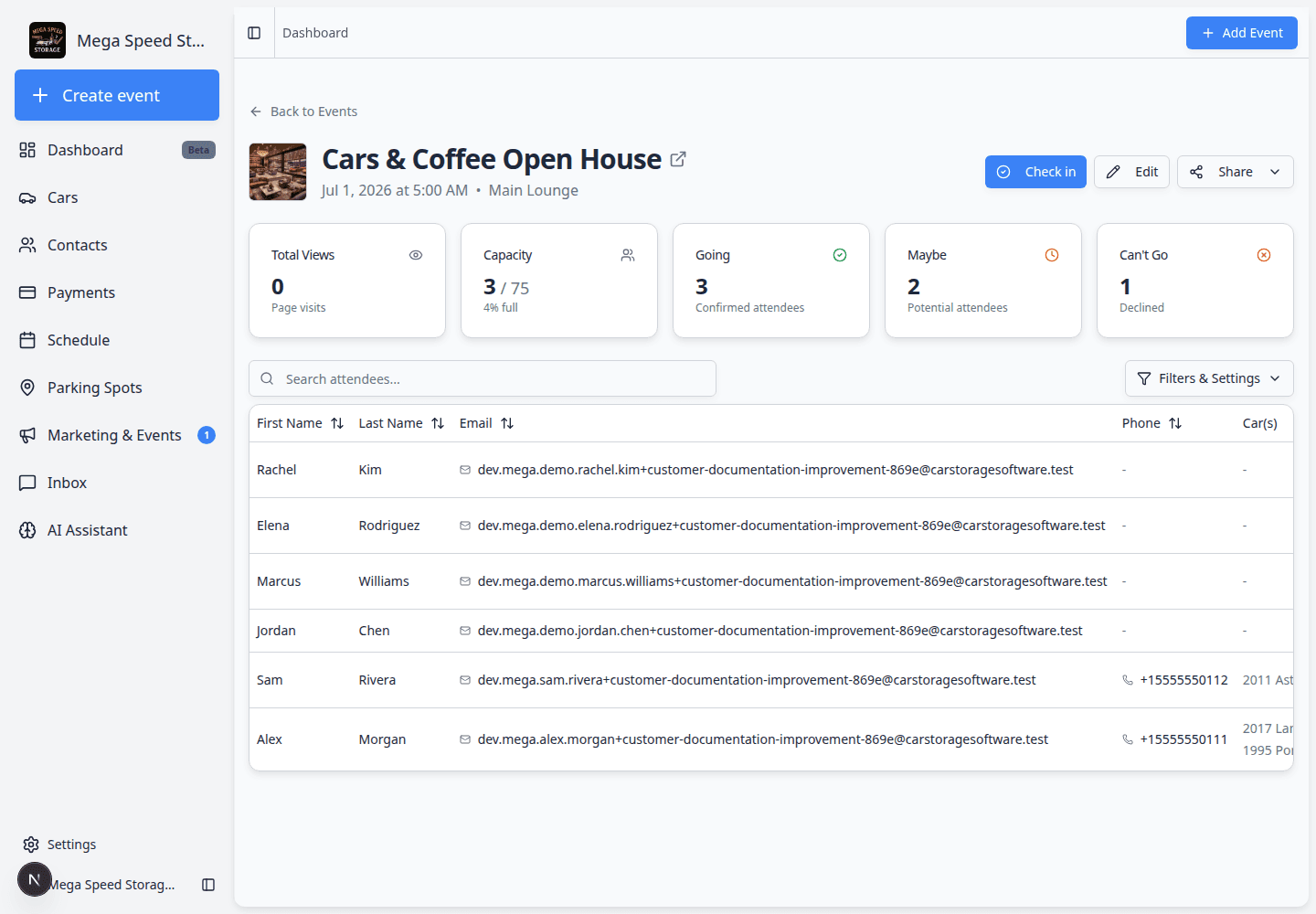Go Back to Events
1316x914 pixels.
pyautogui.click(x=303, y=112)
